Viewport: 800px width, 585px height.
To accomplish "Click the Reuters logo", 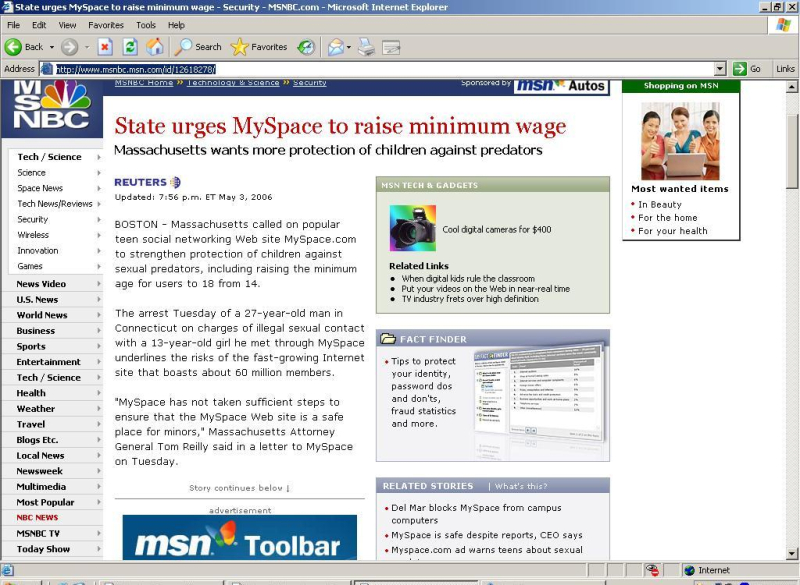I will [147, 182].
